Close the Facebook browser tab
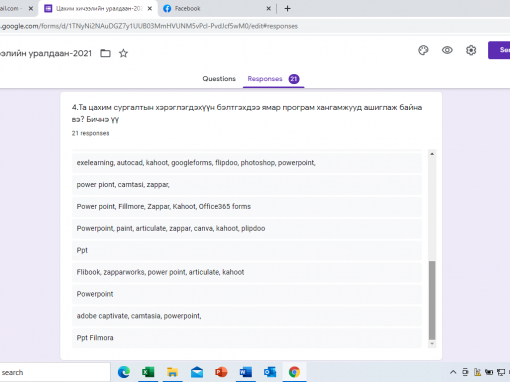The height and width of the screenshot is (382, 510). [x=268, y=9]
